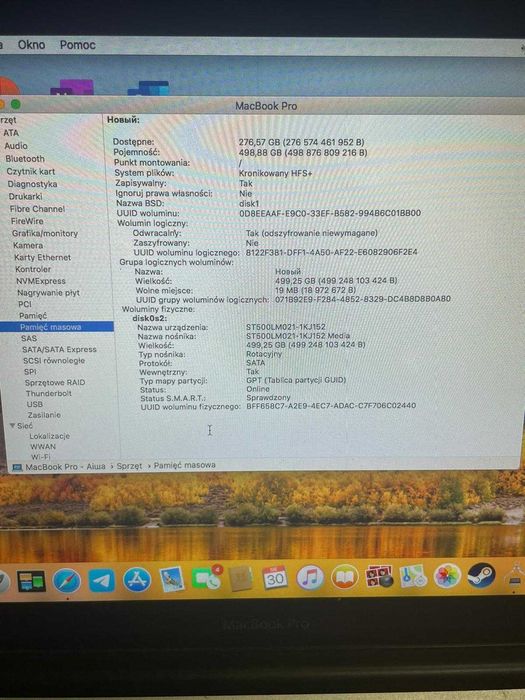Select Bluetooth in the sidebar
The width and height of the screenshot is (525, 700).
(x=25, y=159)
